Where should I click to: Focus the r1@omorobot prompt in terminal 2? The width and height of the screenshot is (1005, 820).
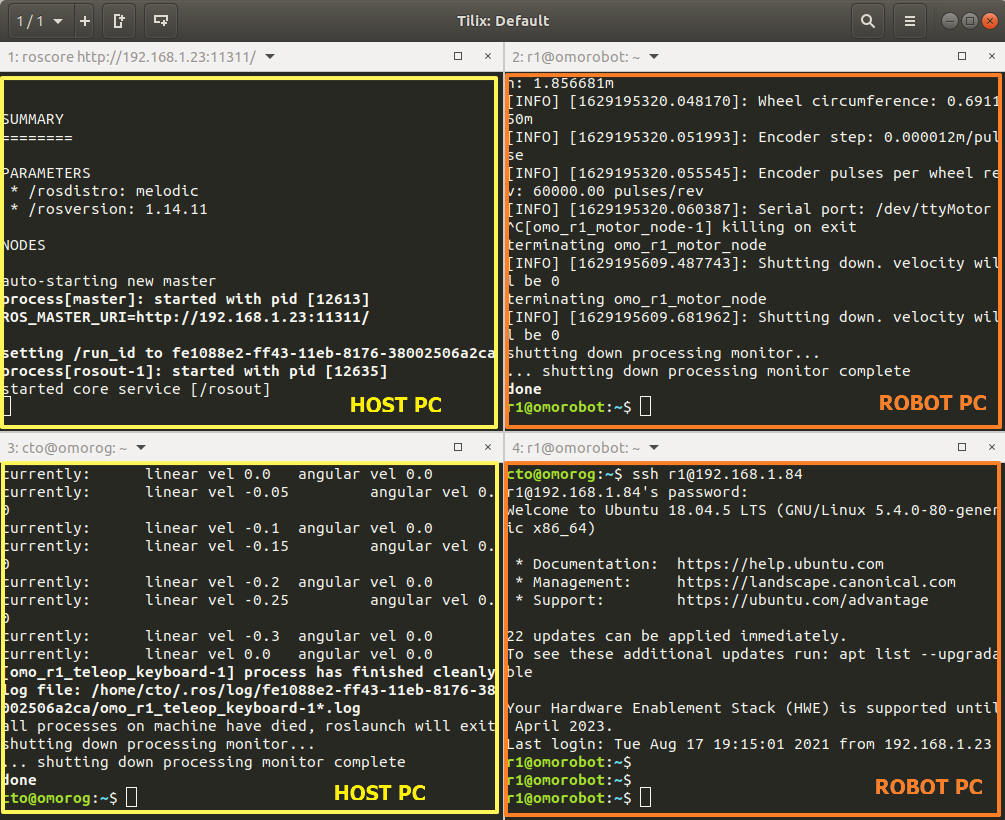[x=569, y=406]
